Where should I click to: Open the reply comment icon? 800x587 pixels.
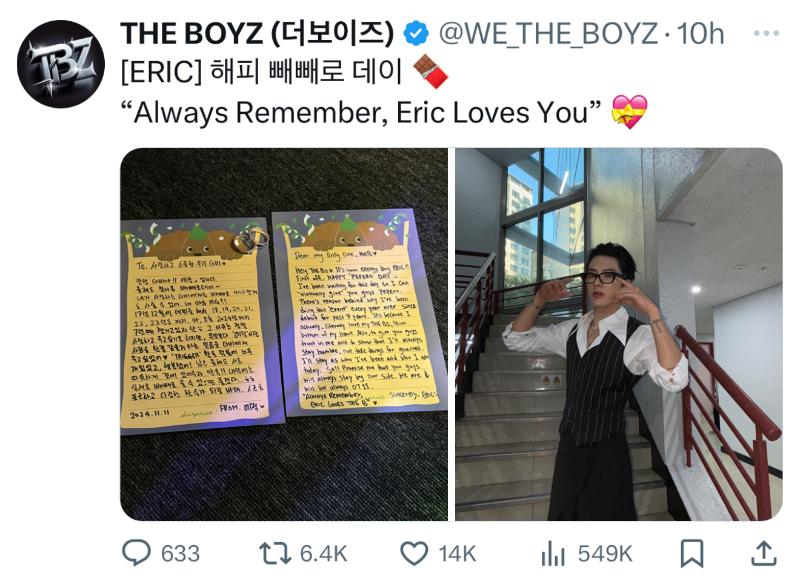(x=136, y=553)
